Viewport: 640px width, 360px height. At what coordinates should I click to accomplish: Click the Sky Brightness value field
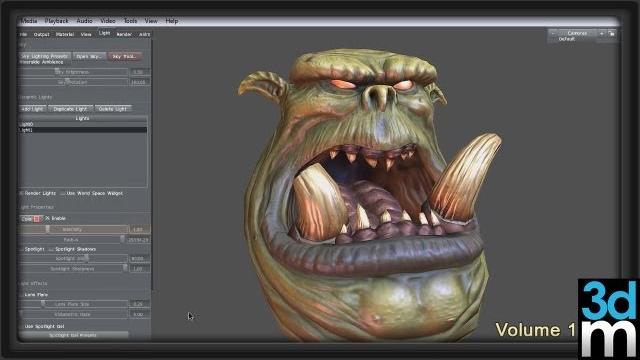click(x=140, y=72)
